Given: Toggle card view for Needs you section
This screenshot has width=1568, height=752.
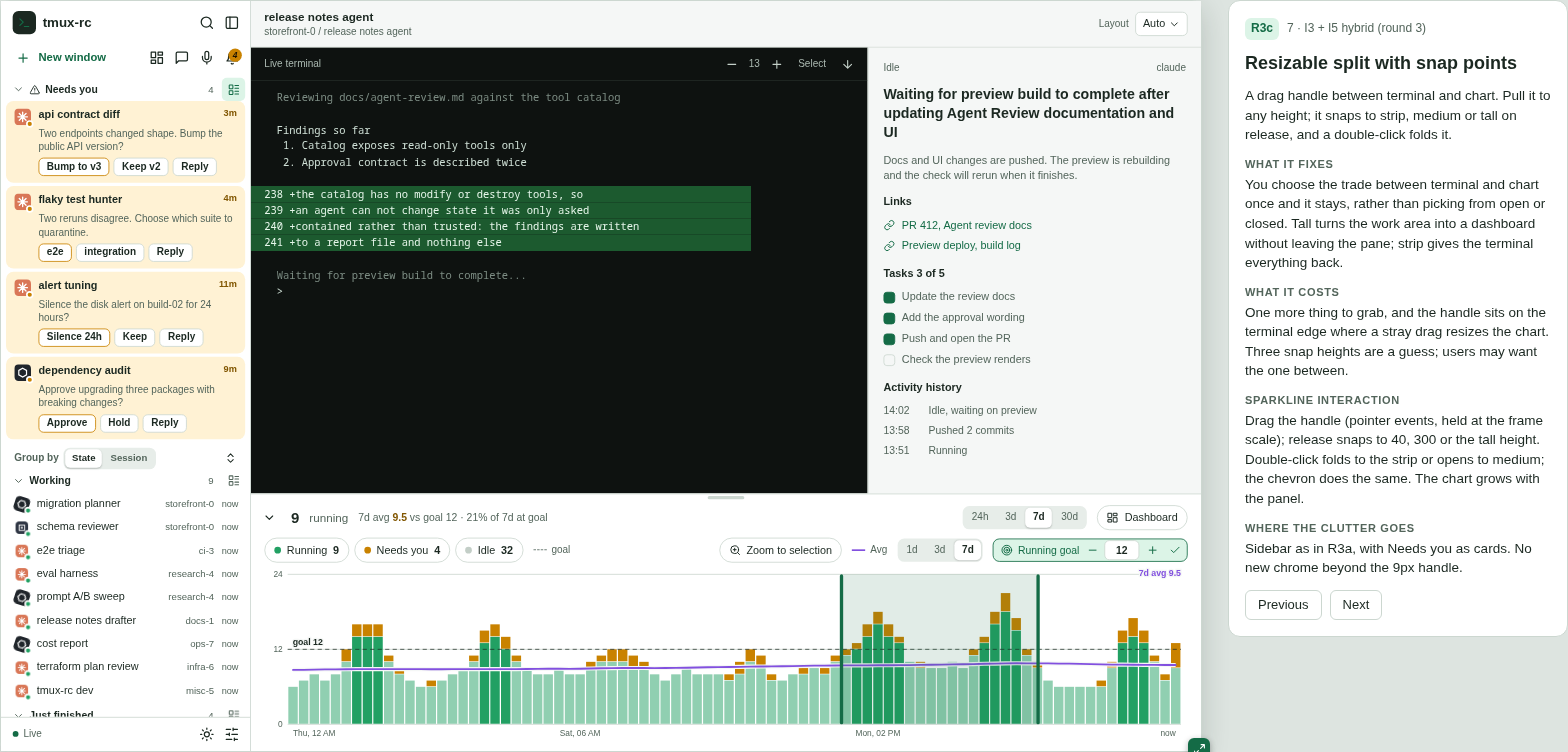Looking at the screenshot, I should pyautogui.click(x=233, y=90).
